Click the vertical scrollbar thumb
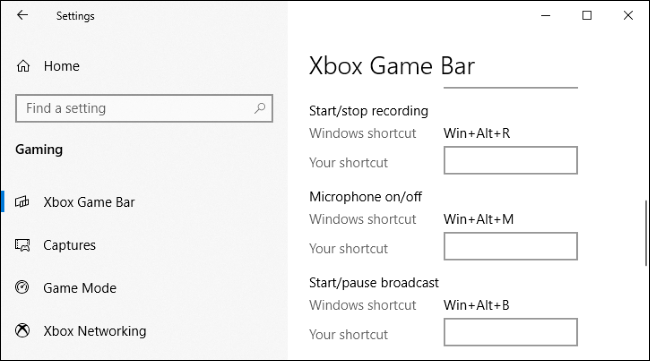This screenshot has height=361, width=650. 646,233
